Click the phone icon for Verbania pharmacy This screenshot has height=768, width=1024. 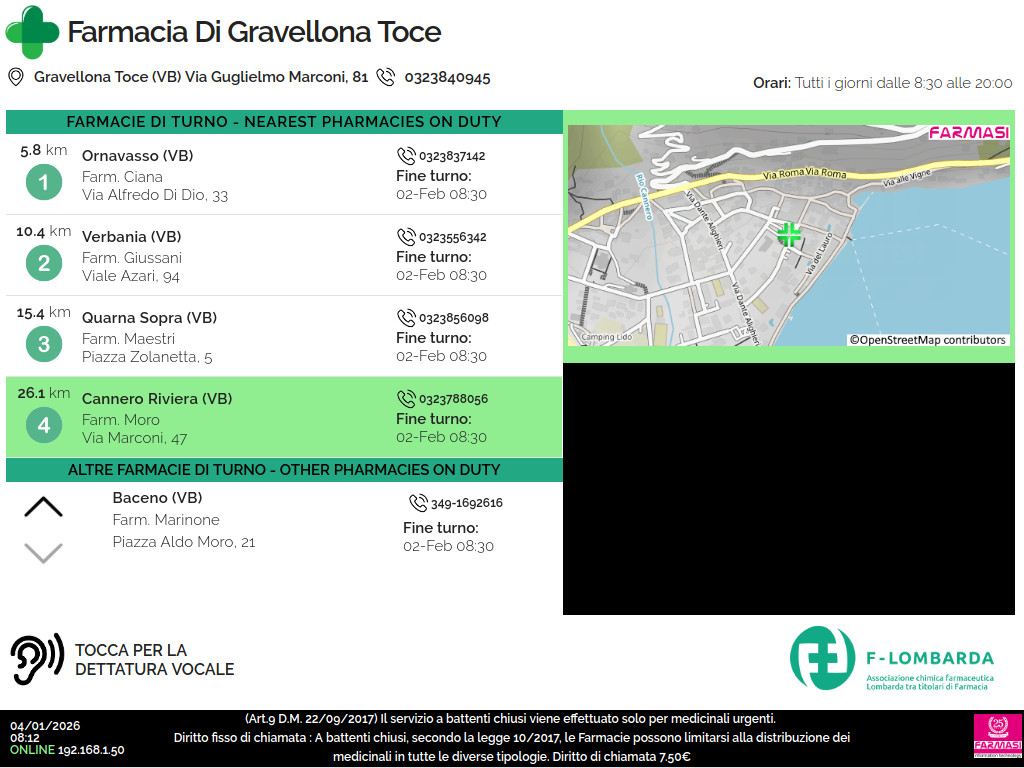[x=406, y=237]
